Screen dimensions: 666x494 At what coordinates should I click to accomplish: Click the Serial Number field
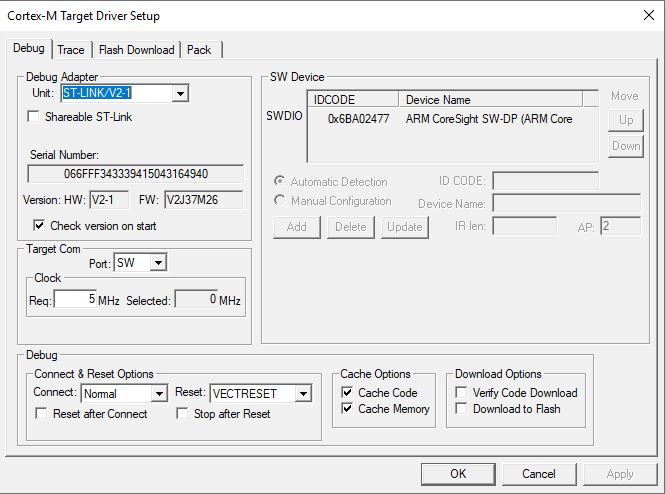[x=135, y=174]
